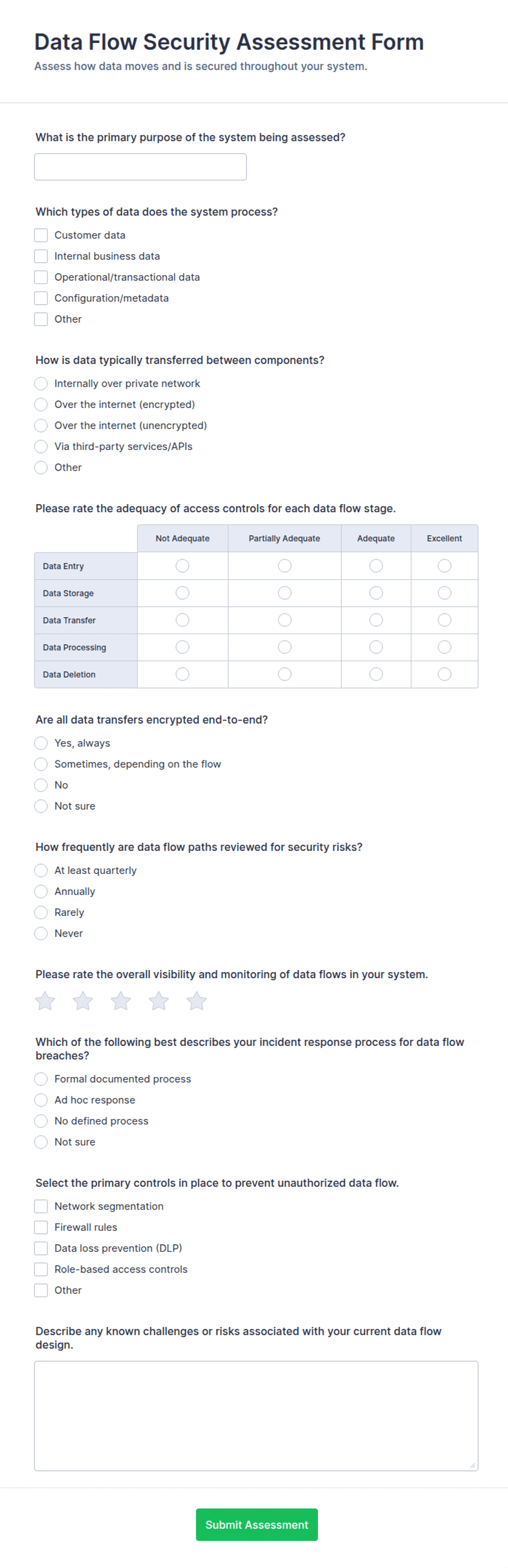
Task: Enable Data loss prevention (DLP) option
Action: click(x=41, y=1249)
